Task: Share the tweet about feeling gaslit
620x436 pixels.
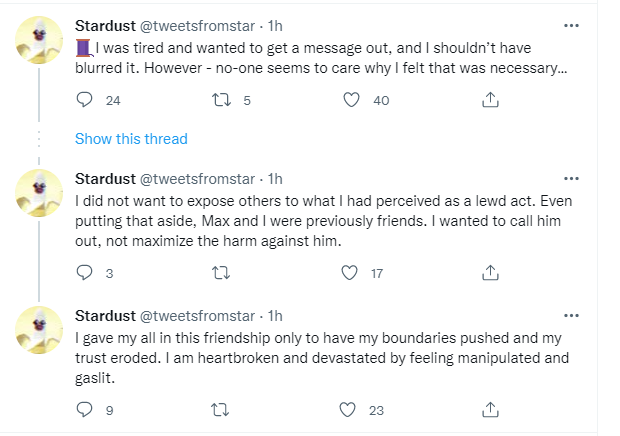Action: click(x=490, y=408)
